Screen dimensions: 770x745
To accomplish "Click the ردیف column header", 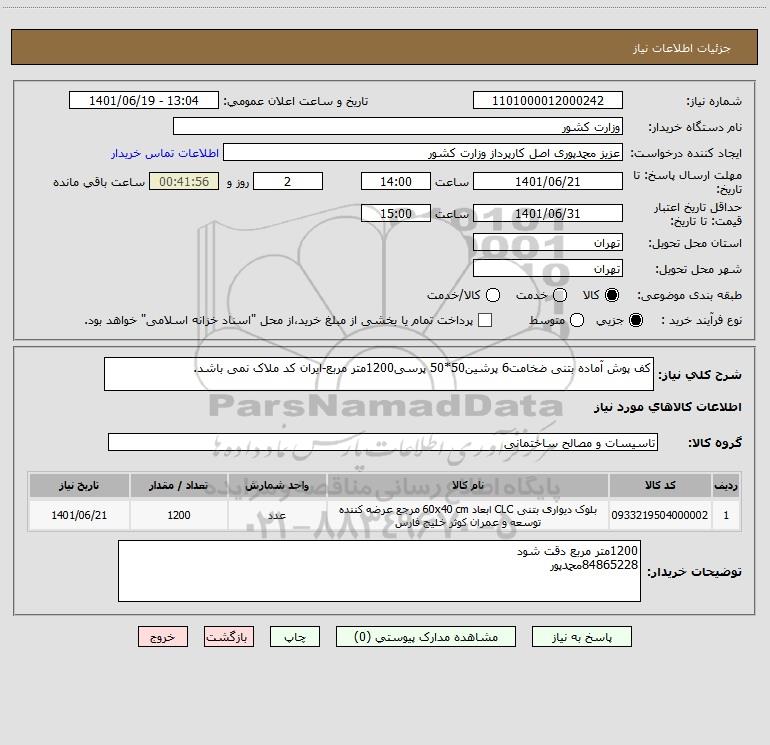I will click(726, 485).
